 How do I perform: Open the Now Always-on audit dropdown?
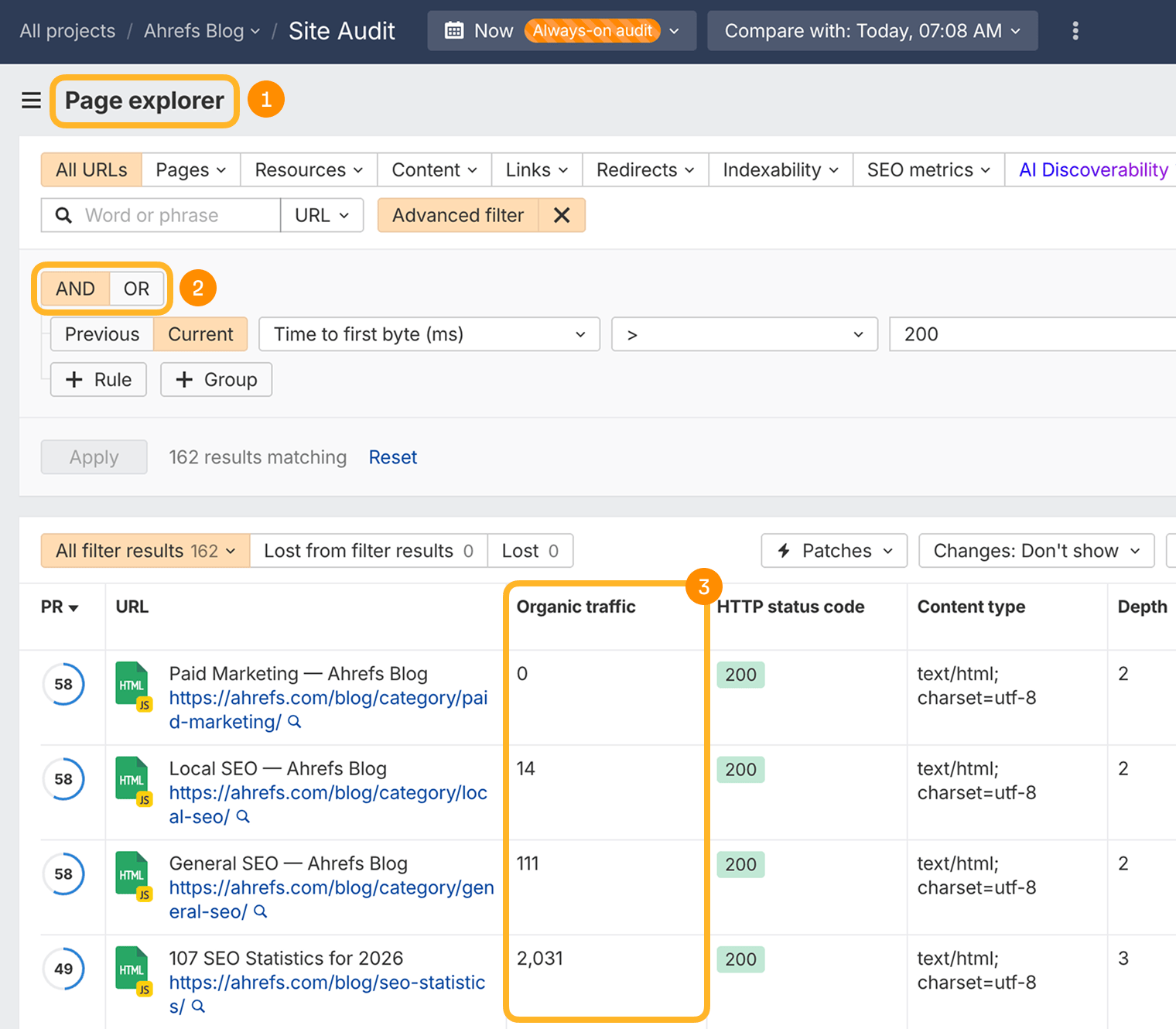pyautogui.click(x=562, y=31)
